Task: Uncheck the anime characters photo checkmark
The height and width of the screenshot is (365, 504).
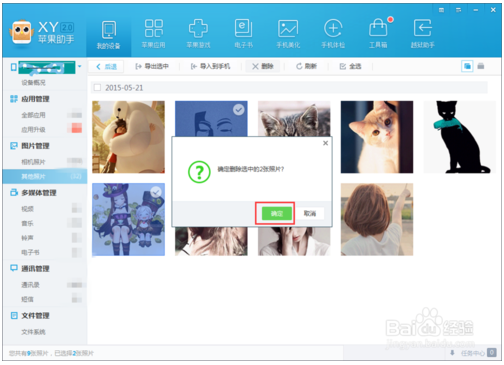Action: click(156, 192)
